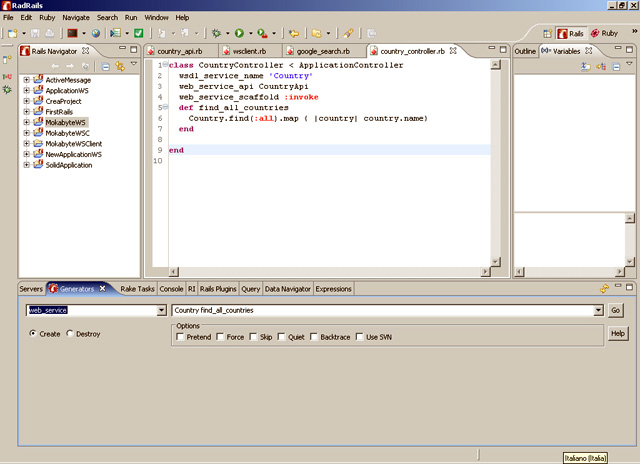The image size is (640, 464).
Task: Collapse all in Rails Navigator
Action: click(x=105, y=66)
